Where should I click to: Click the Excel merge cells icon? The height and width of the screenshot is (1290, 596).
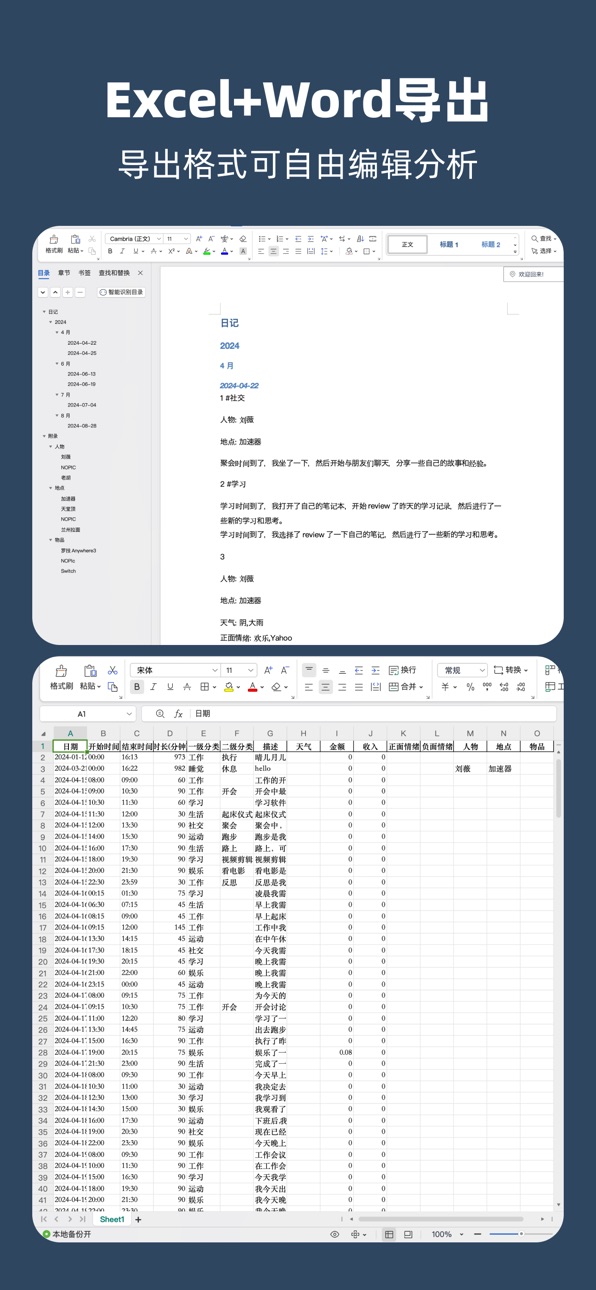394,687
